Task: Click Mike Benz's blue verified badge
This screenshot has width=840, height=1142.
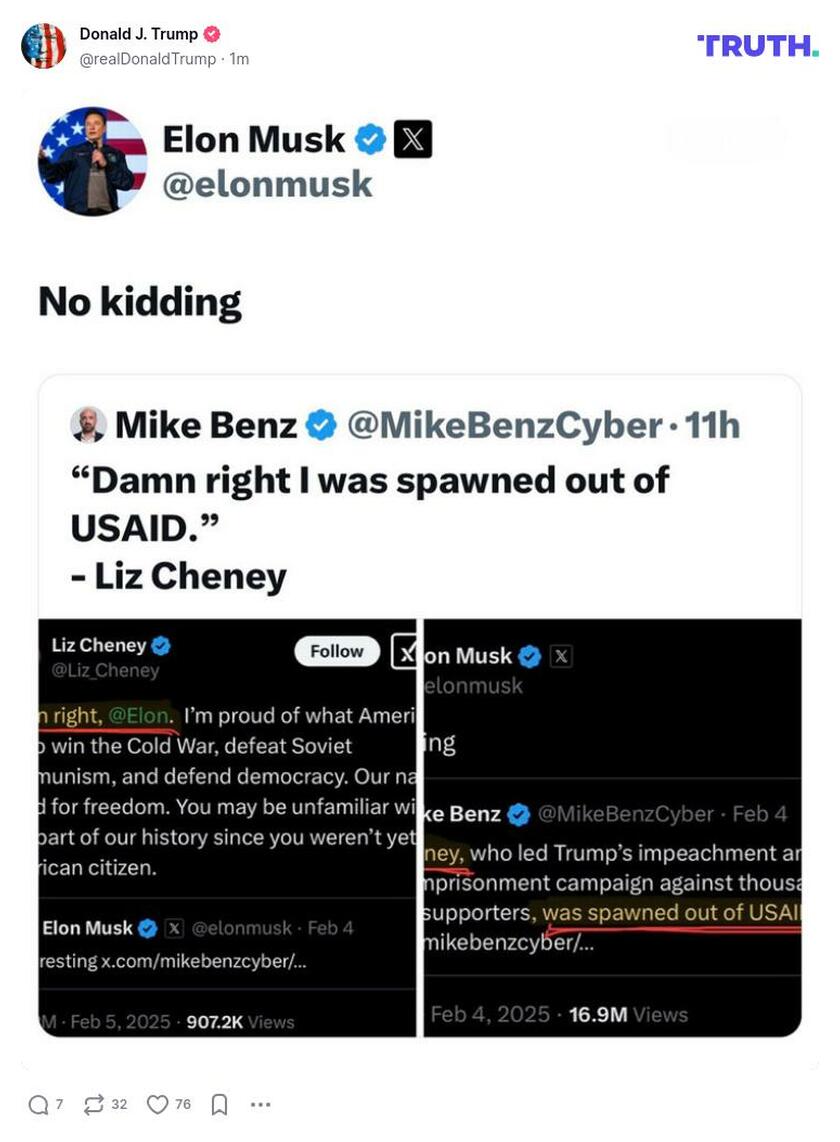Action: [x=320, y=426]
